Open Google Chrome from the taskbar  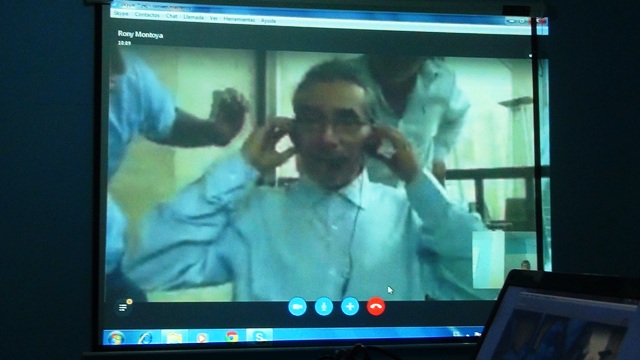click(231, 337)
